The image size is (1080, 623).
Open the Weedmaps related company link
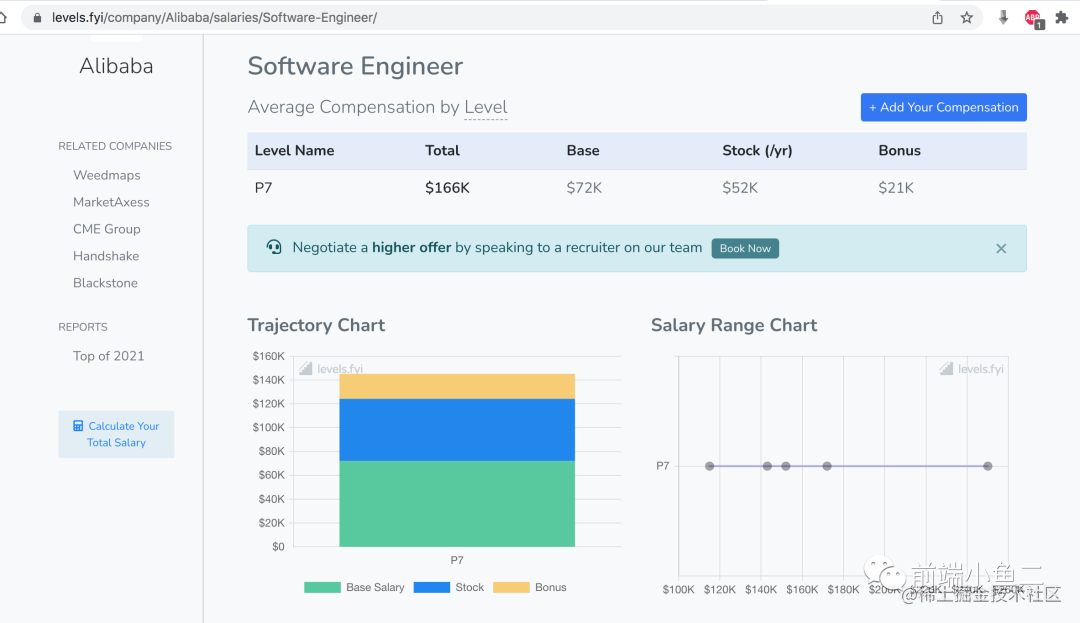click(107, 176)
